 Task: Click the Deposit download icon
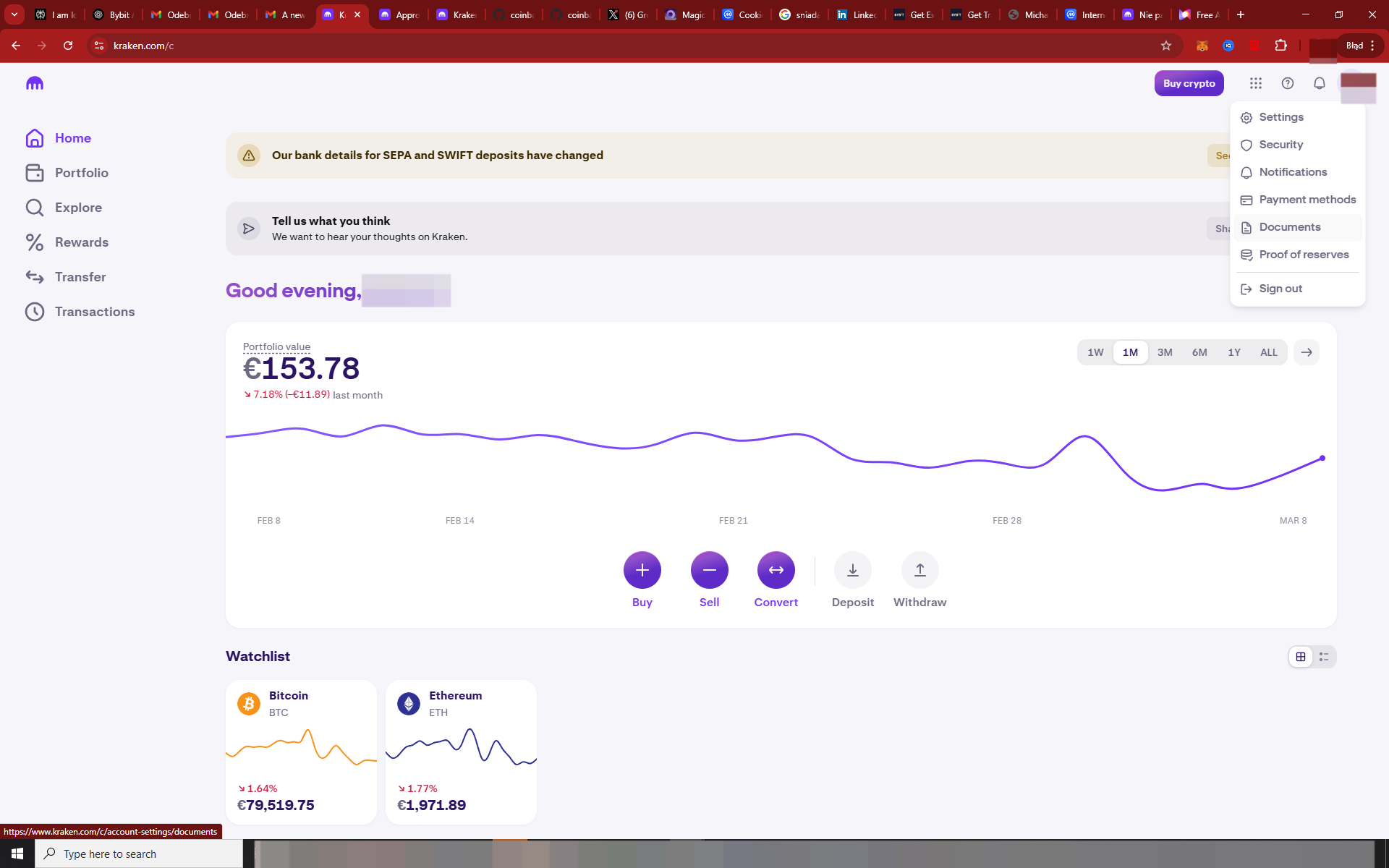(853, 570)
